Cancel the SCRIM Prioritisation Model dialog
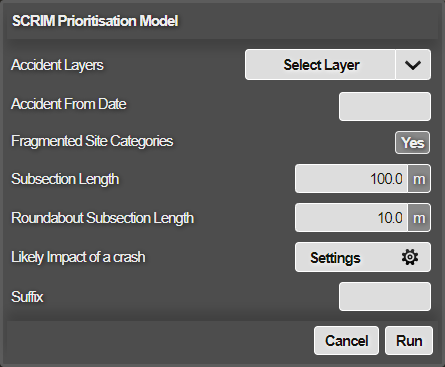Viewport: 445px width, 367px height. (x=346, y=341)
